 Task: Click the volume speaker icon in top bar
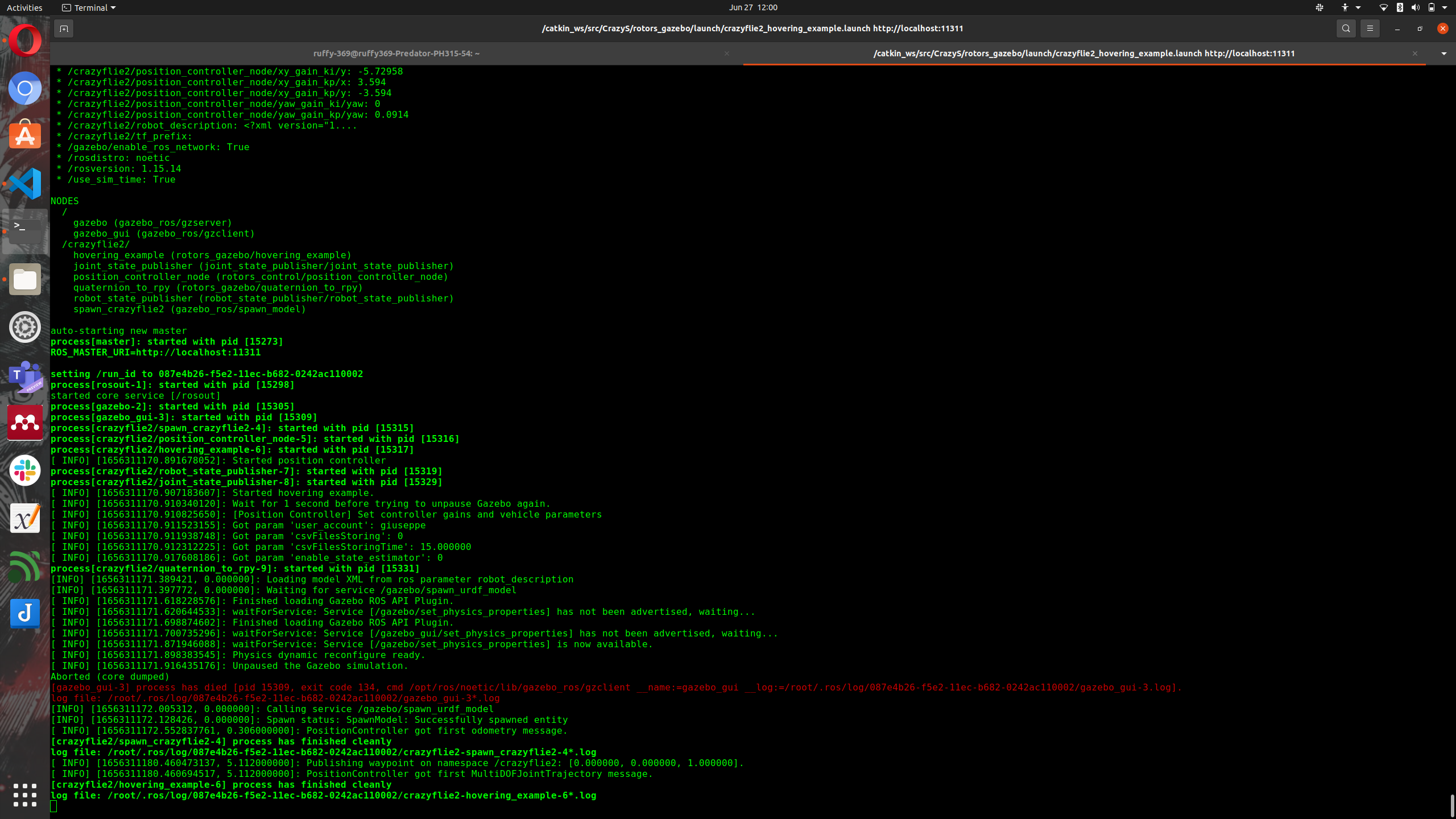click(1415, 7)
